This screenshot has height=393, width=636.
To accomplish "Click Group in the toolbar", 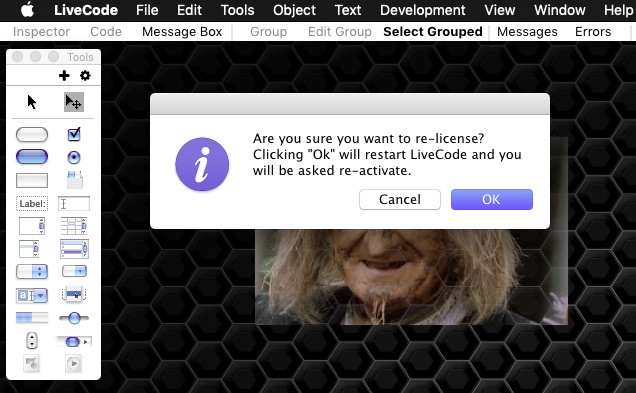I will coord(269,32).
